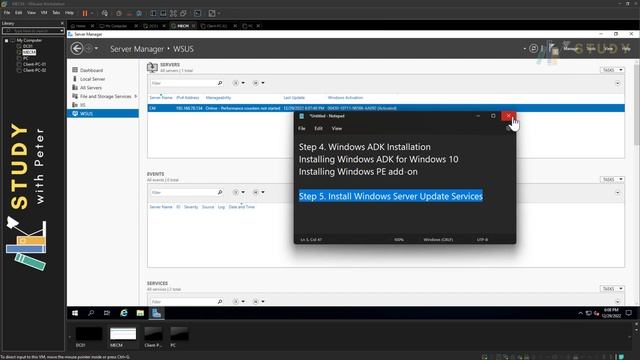Open the VMware File menu
Screen dimensions: 640x360
tap(7, 13)
